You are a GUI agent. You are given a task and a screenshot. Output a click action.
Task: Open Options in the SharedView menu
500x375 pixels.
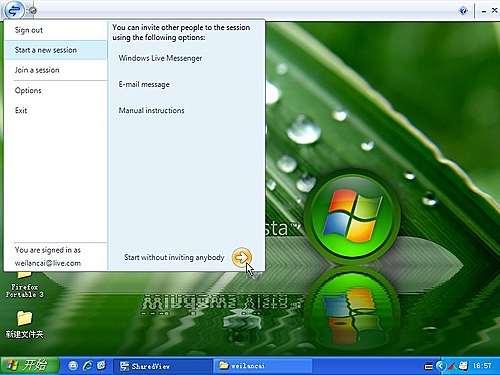point(28,90)
